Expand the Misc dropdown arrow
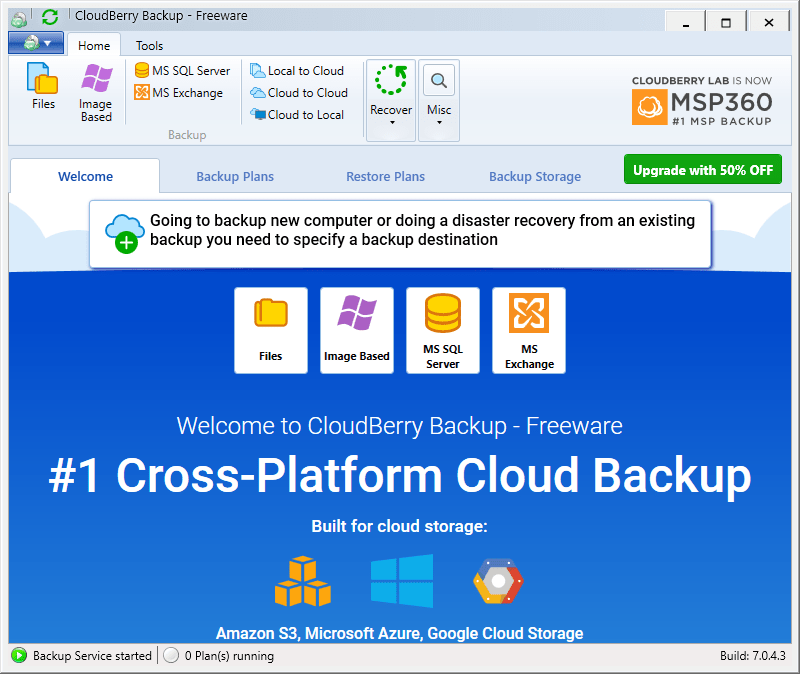Screen dimensions: 800x674 [x=439, y=122]
